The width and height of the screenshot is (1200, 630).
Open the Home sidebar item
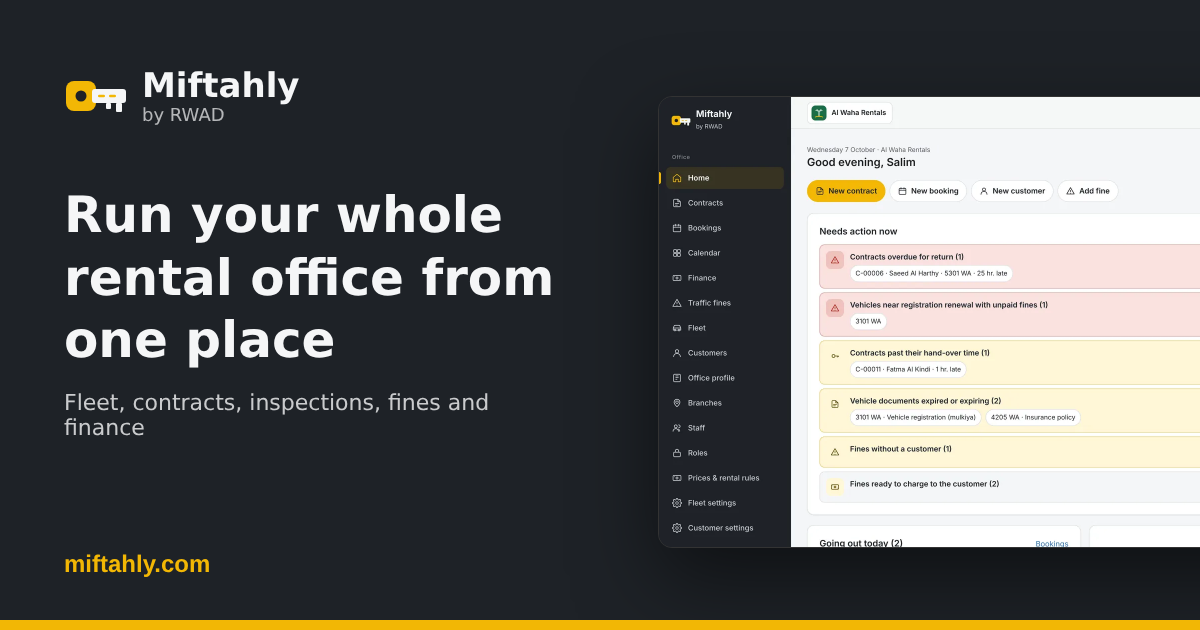(x=725, y=178)
